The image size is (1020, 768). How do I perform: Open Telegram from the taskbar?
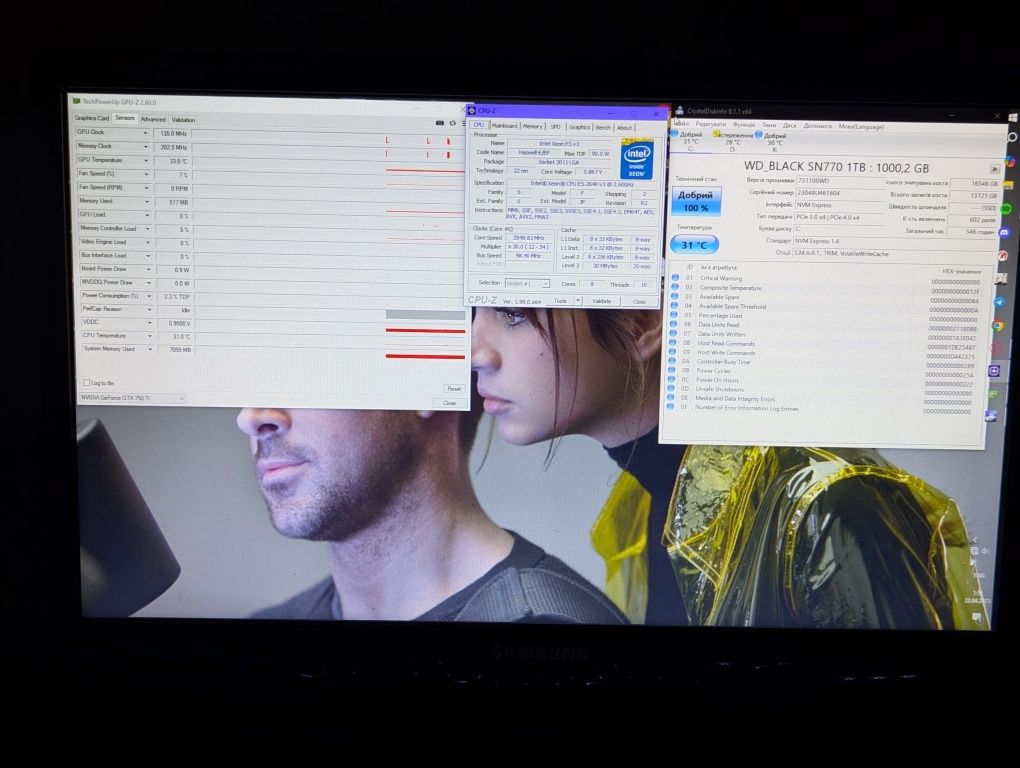1000,302
